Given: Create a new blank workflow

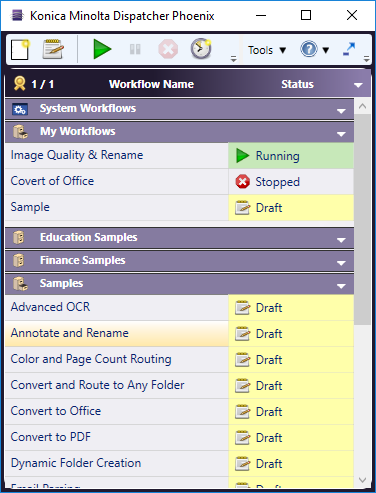Looking at the screenshot, I should [x=20, y=50].
